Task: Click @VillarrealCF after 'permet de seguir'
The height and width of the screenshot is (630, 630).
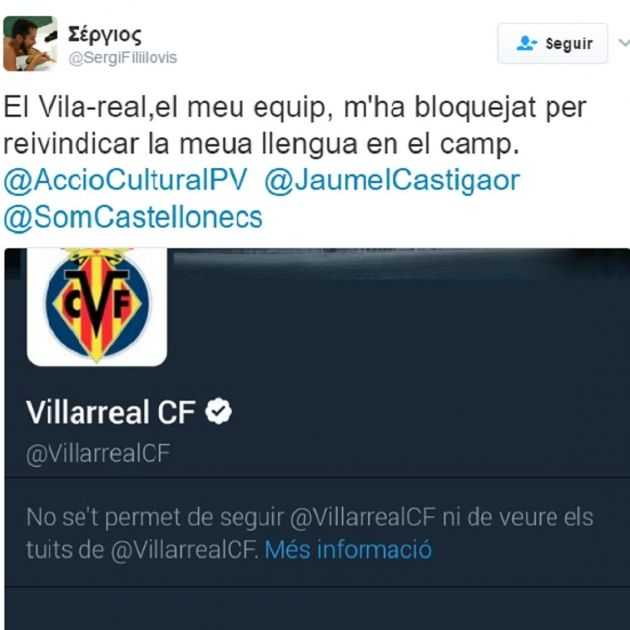Action: click(362, 517)
